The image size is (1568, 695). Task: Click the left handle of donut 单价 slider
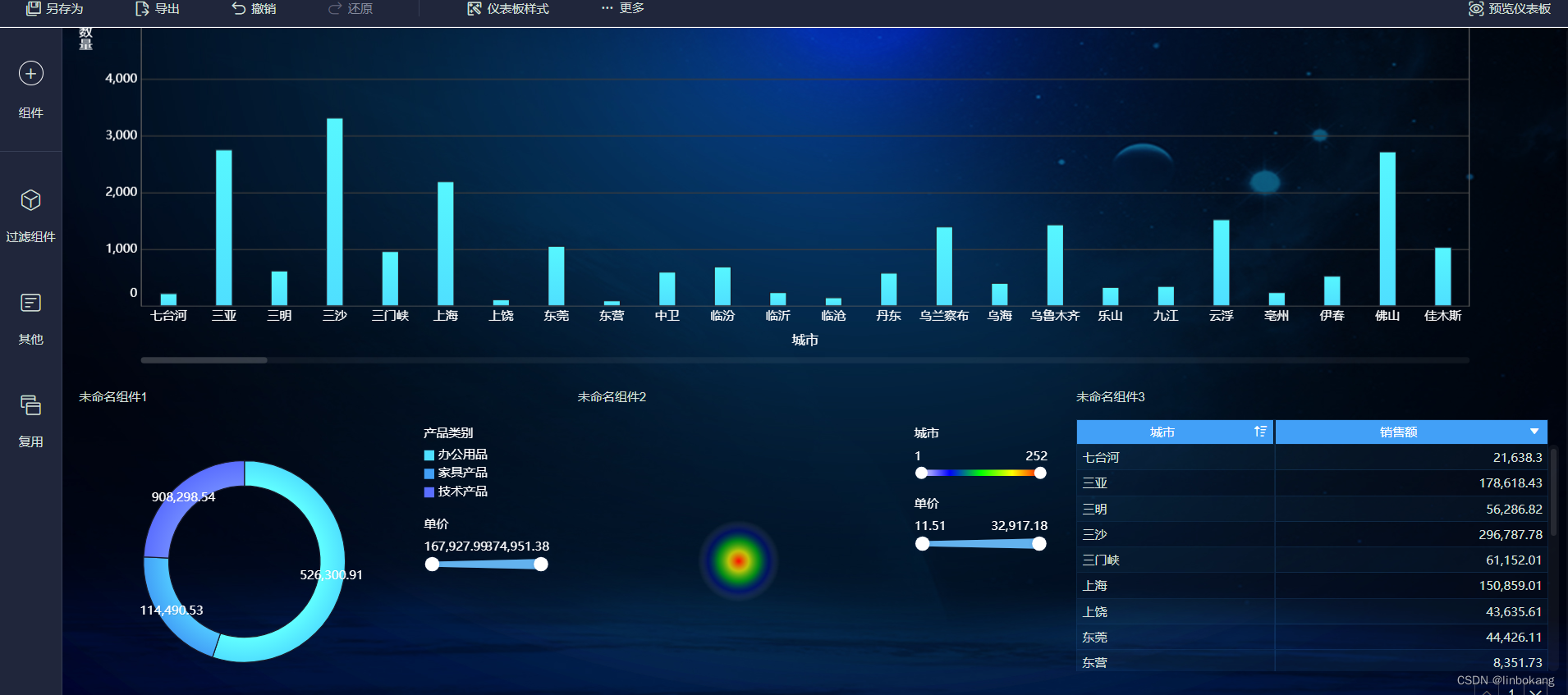[433, 564]
